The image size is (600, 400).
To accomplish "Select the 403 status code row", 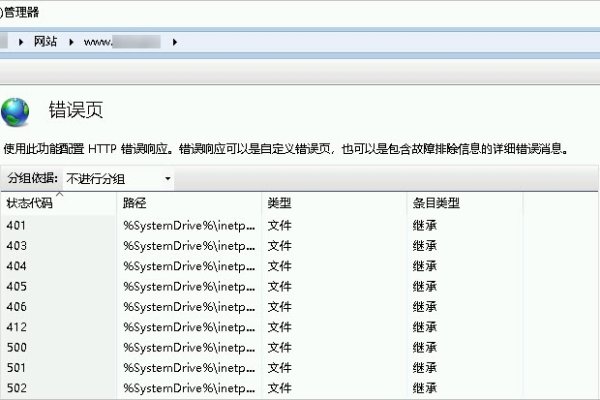I will tap(261, 246).
